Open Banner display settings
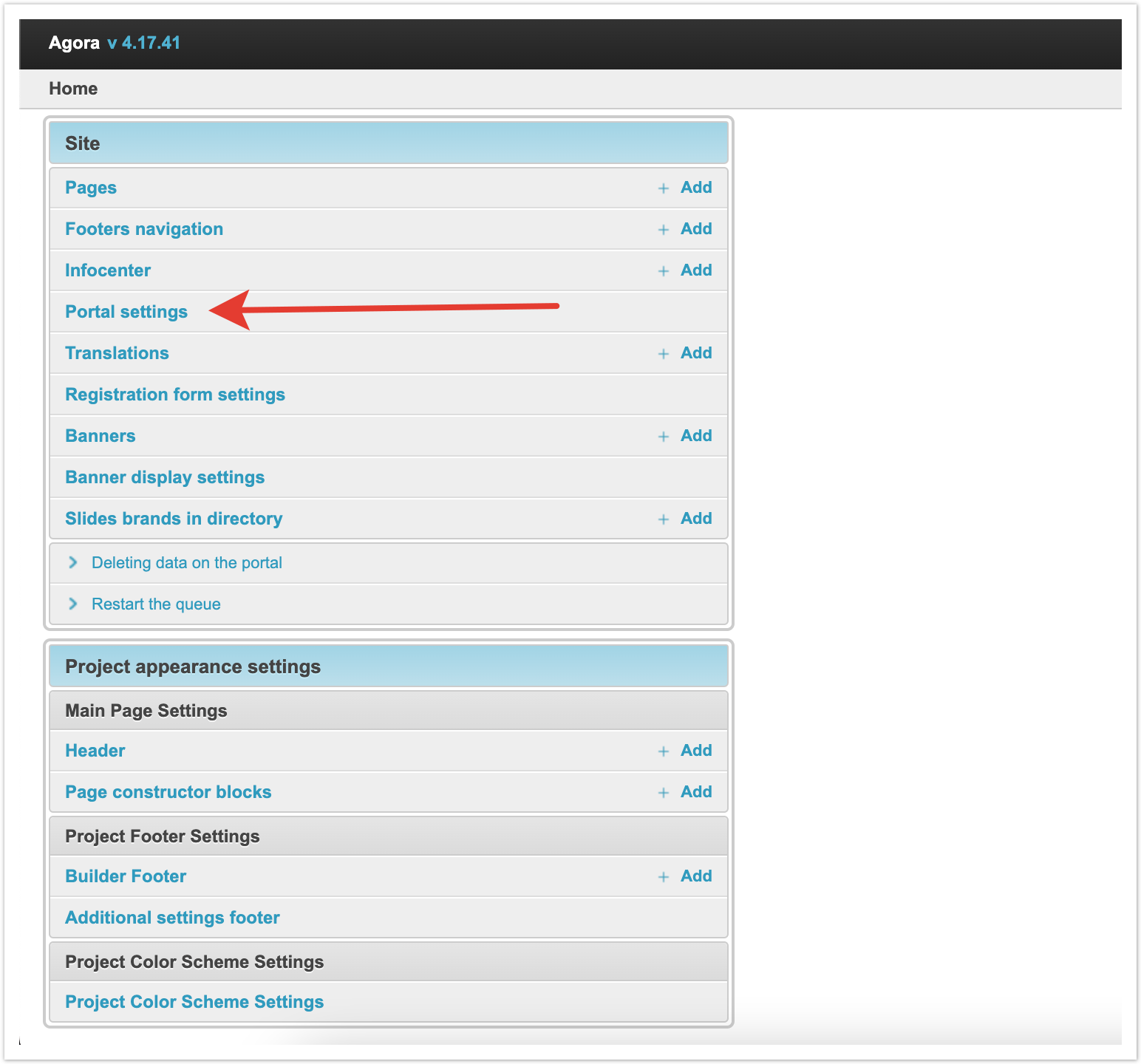 [x=165, y=477]
